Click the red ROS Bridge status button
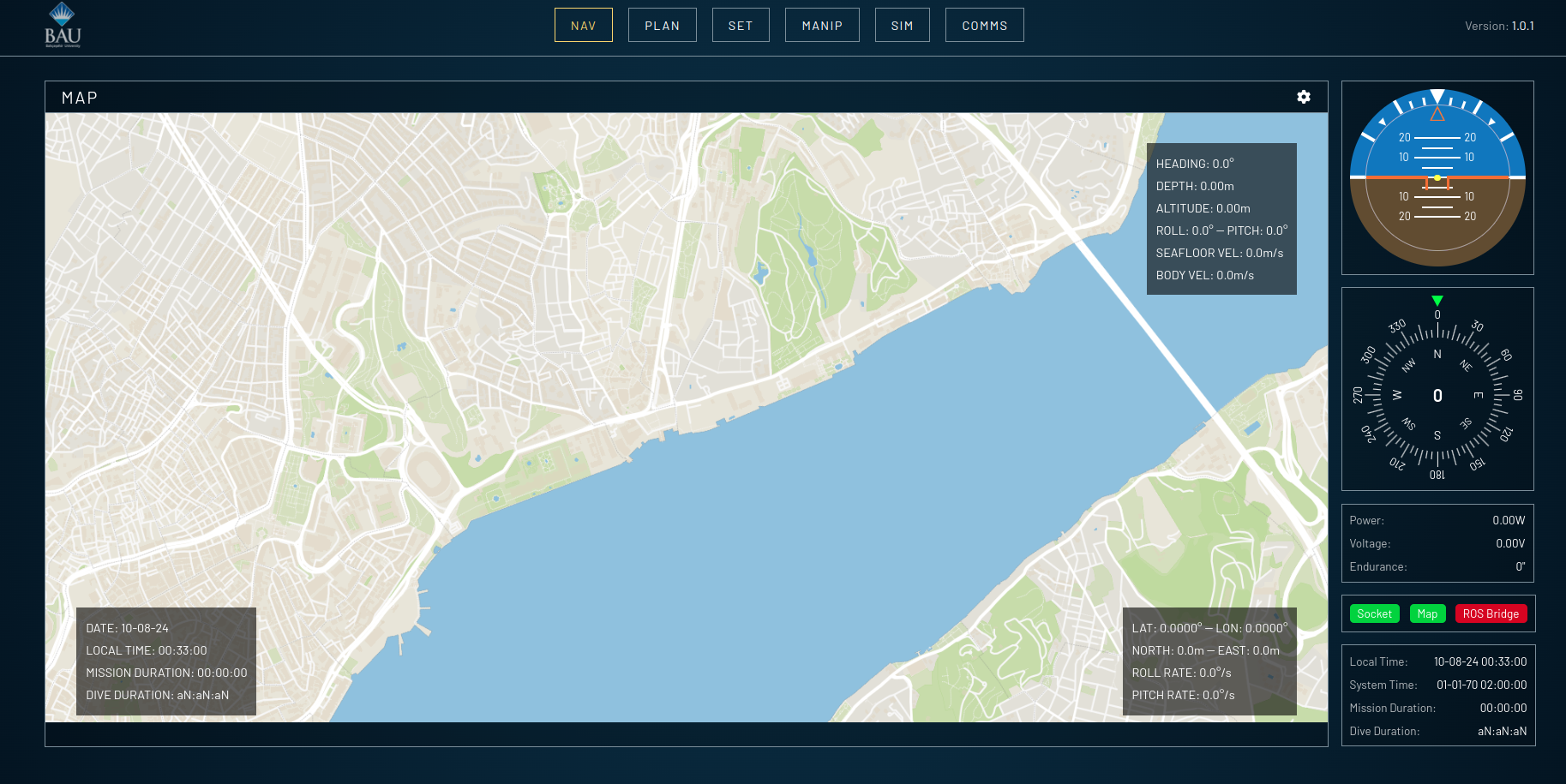Screen dimensions: 1566x784 (x=1491, y=614)
